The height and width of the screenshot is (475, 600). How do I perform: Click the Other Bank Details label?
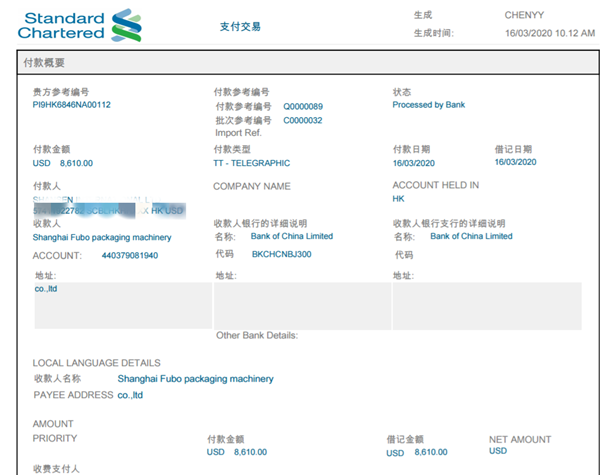(257, 335)
